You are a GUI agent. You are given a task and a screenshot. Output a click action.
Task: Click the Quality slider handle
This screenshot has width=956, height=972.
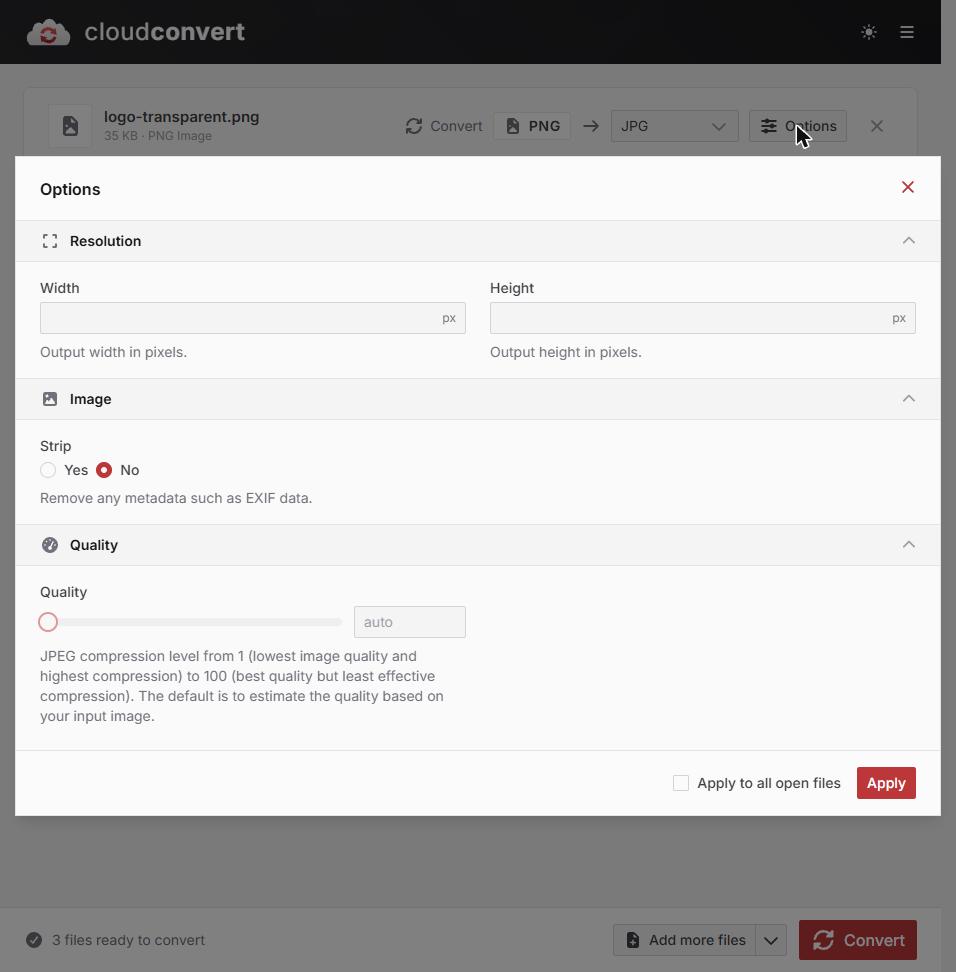coord(48,622)
